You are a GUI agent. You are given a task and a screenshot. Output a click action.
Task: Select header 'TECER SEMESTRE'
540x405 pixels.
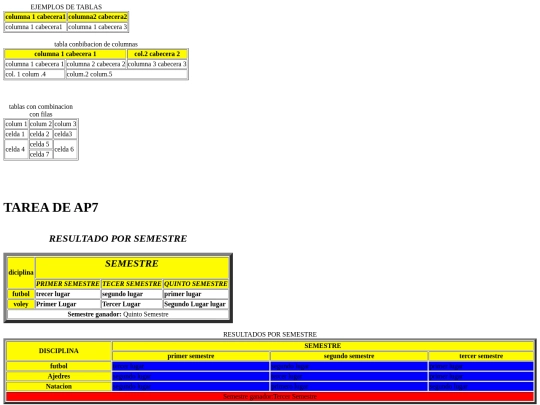point(132,284)
